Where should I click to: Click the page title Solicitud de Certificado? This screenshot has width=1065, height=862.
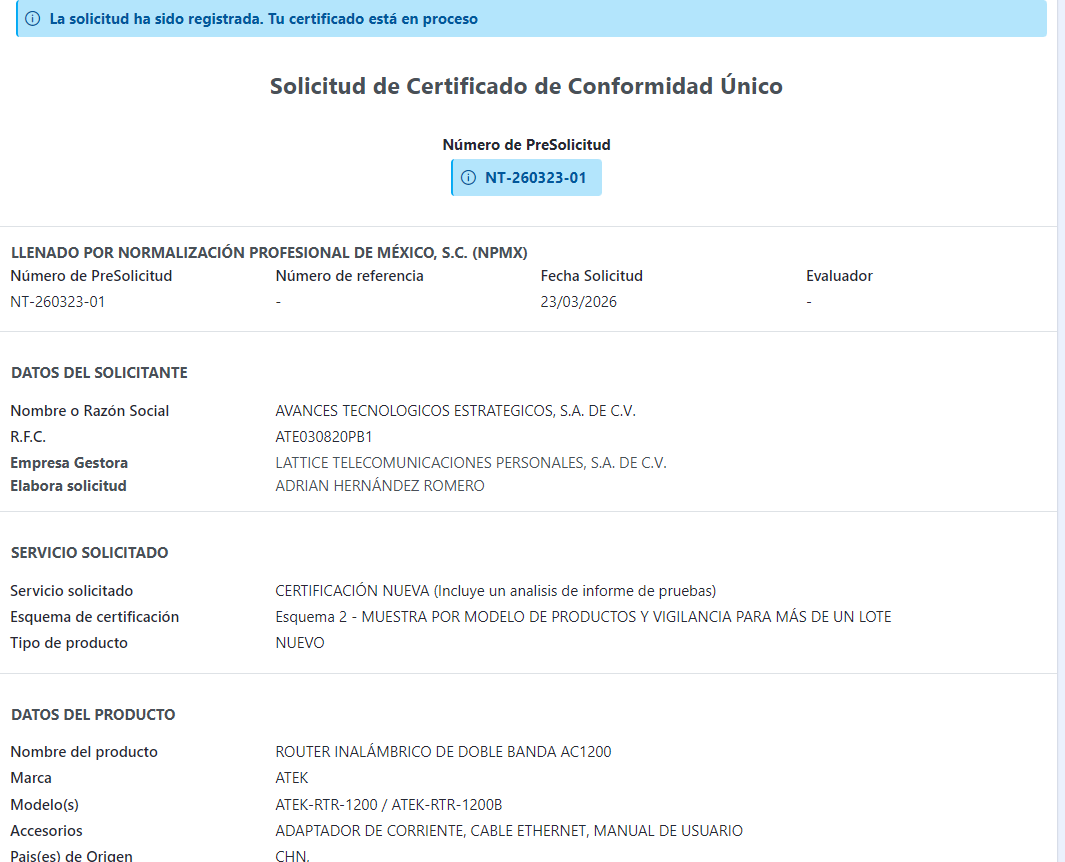[526, 86]
